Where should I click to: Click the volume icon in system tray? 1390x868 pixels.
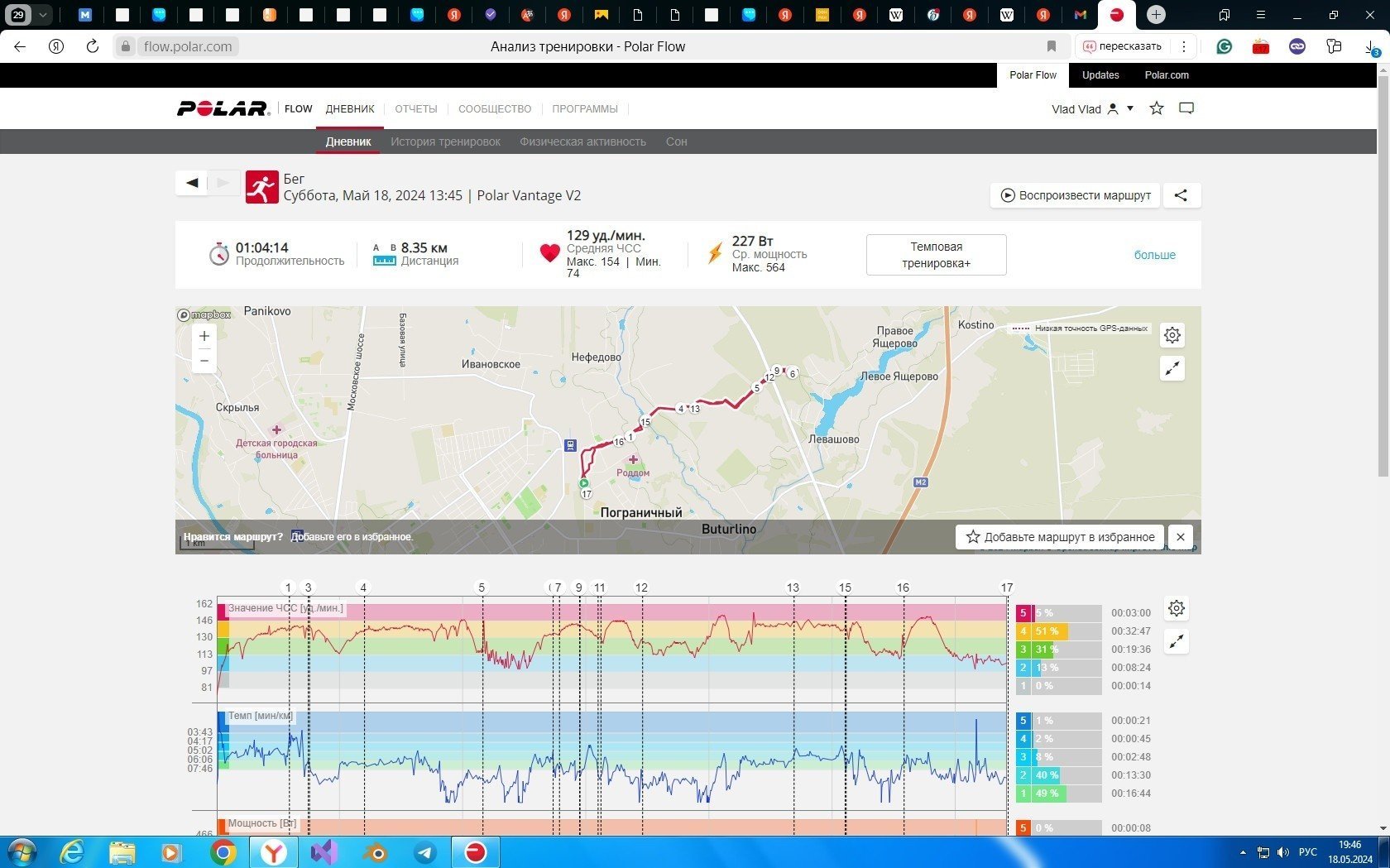click(x=1283, y=852)
